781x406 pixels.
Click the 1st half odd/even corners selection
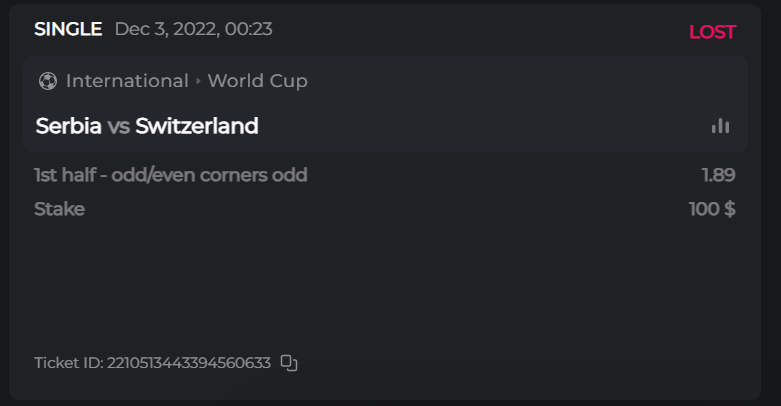(170, 176)
